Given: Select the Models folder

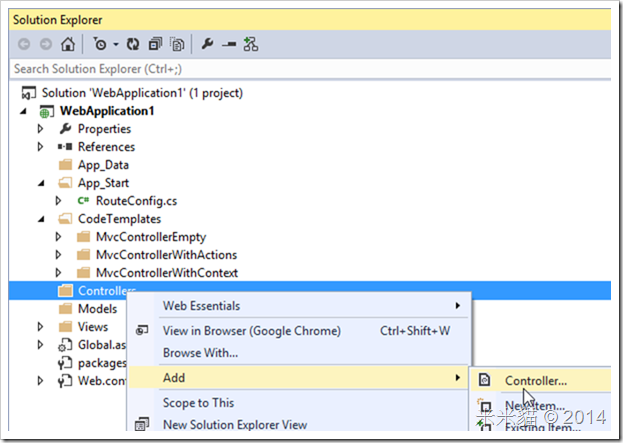Looking at the screenshot, I should [x=97, y=309].
